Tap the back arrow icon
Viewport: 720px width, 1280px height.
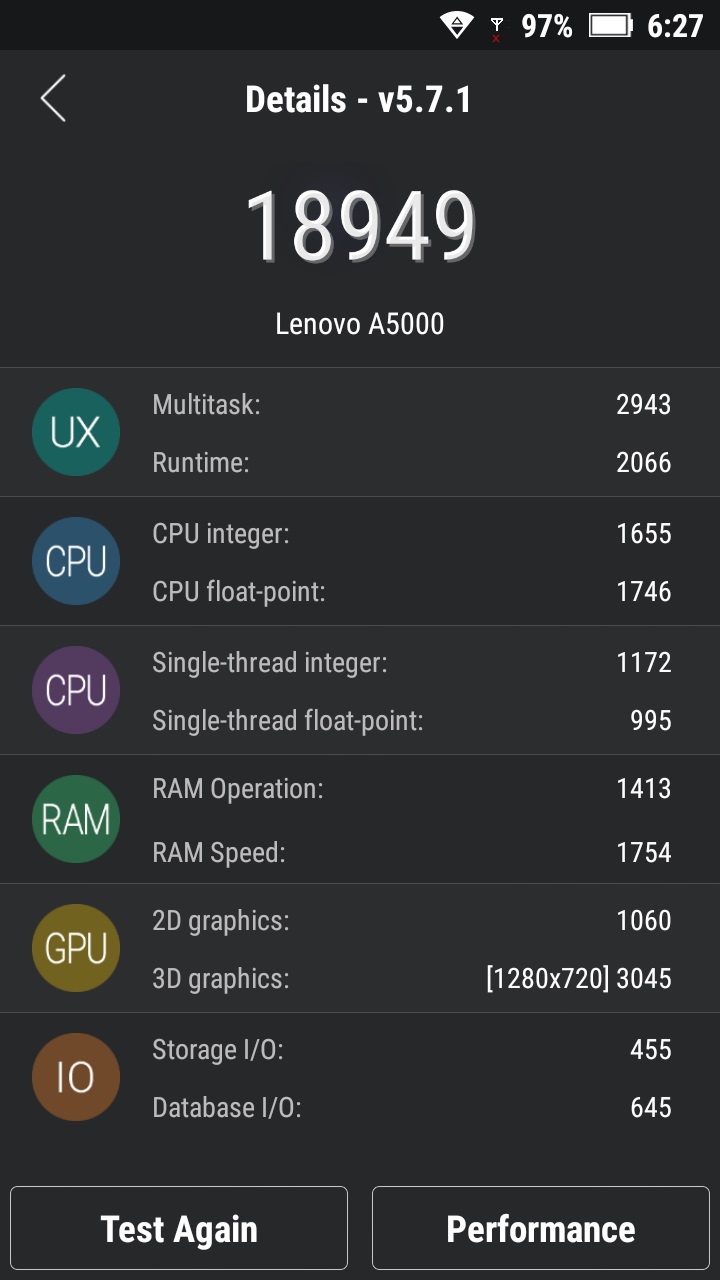(x=53, y=99)
